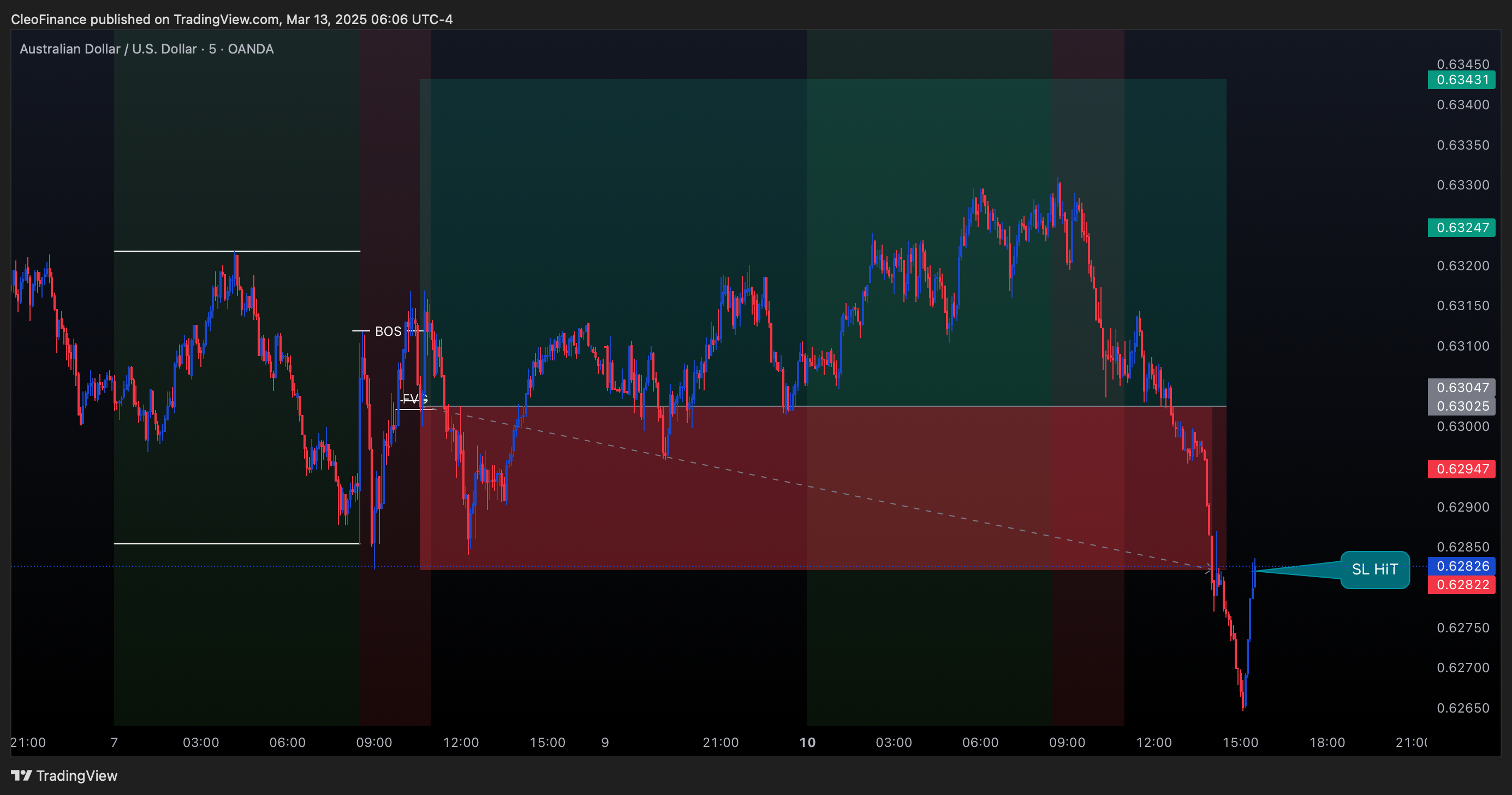1512x795 pixels.
Task: Click the blue 0.62826 current price tag
Action: pyautogui.click(x=1462, y=566)
